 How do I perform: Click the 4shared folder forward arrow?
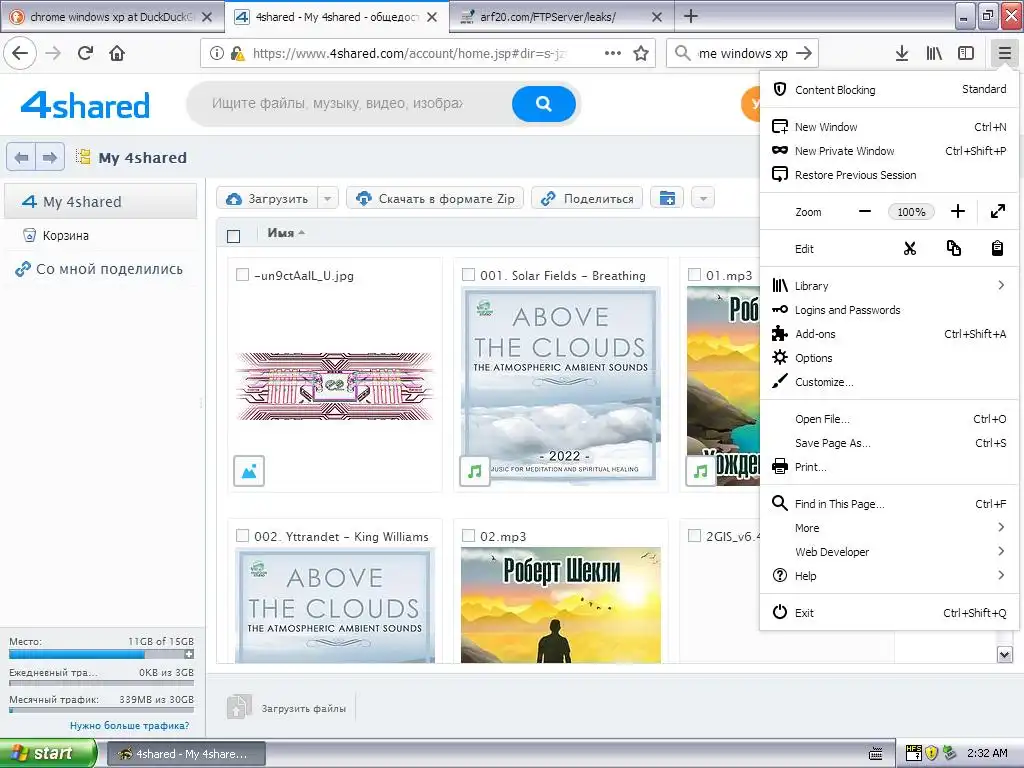[50, 157]
